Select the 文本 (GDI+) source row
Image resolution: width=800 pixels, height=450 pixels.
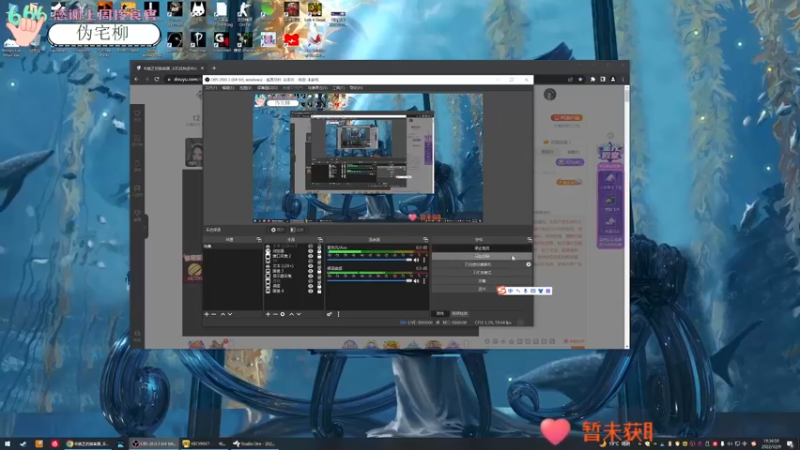294,266
